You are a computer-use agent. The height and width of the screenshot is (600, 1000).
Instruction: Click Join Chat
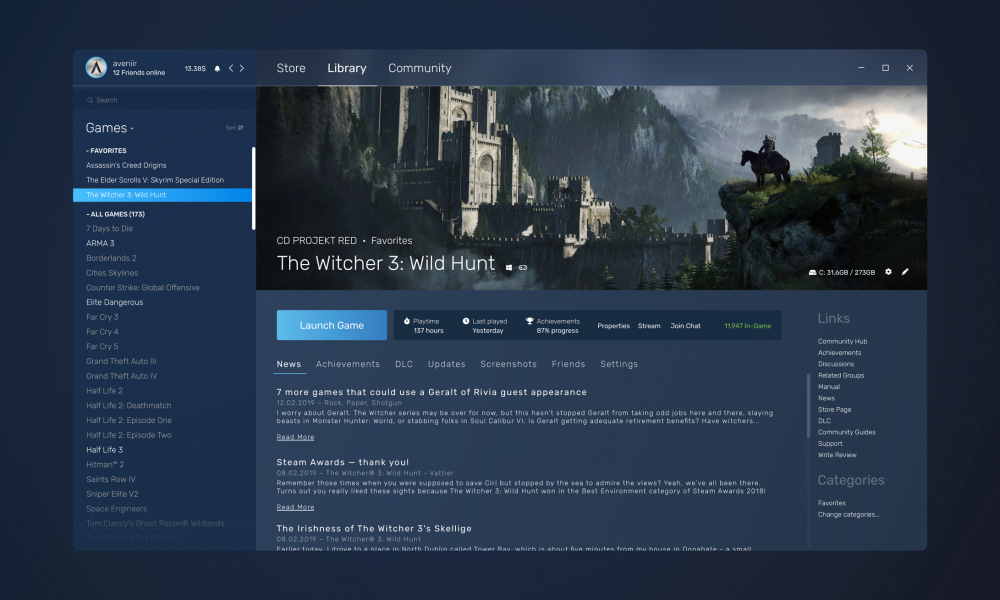click(x=686, y=326)
